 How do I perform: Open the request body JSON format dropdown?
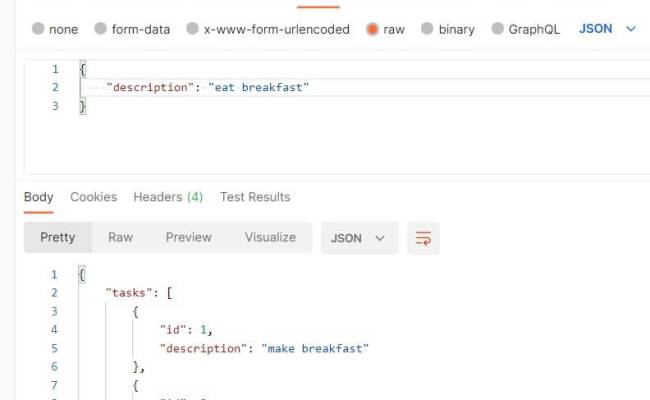(607, 29)
